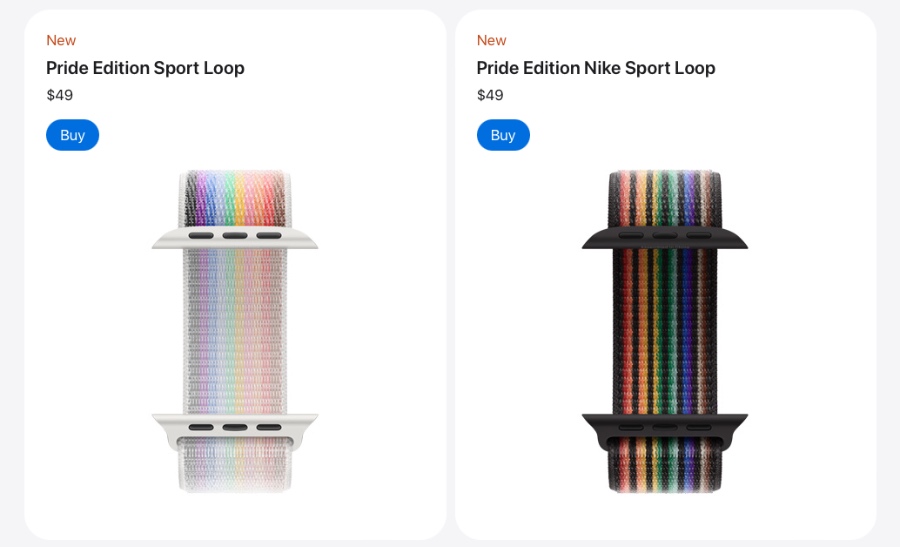Select the New label above Nike Sport Loop
Screen dimensions: 900x547
491,40
